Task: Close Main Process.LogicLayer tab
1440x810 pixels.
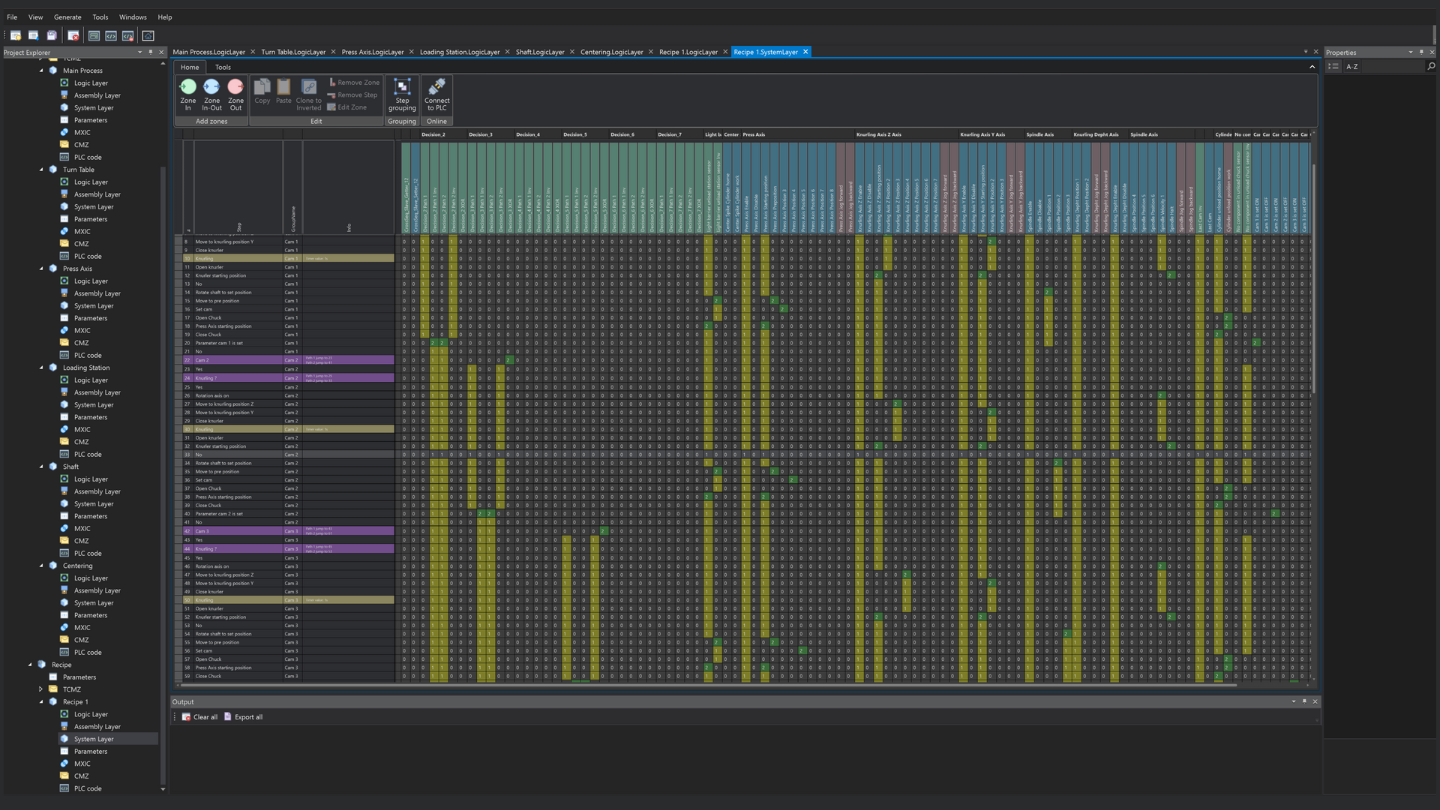Action: point(253,52)
